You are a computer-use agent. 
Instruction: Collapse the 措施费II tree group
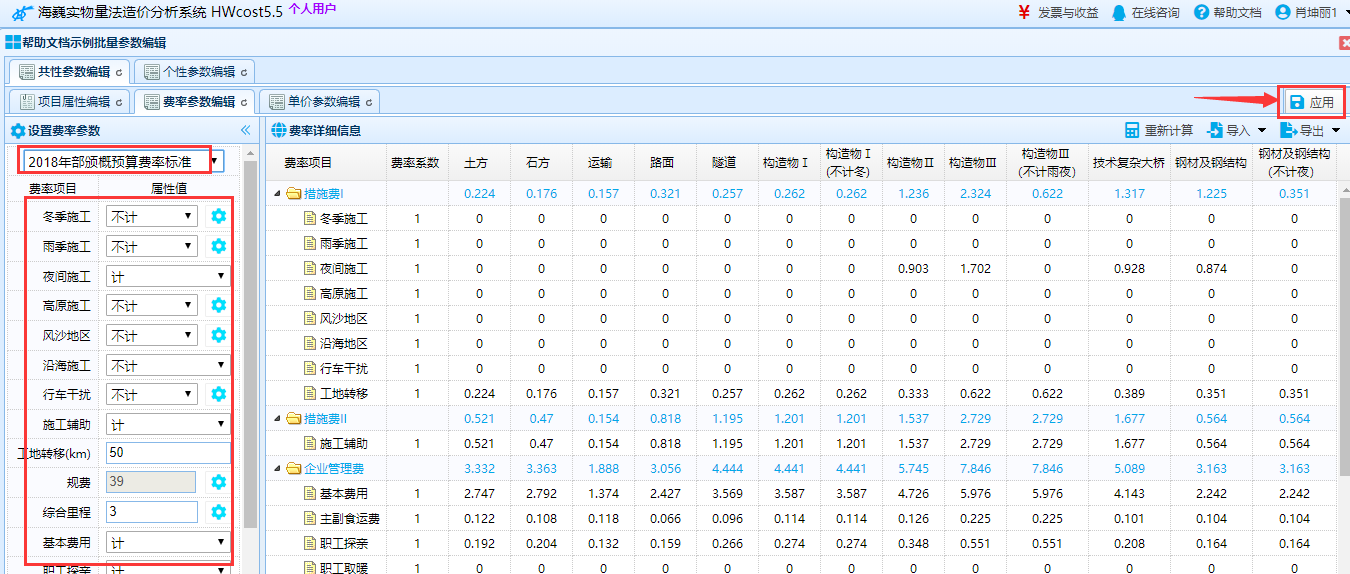278,418
